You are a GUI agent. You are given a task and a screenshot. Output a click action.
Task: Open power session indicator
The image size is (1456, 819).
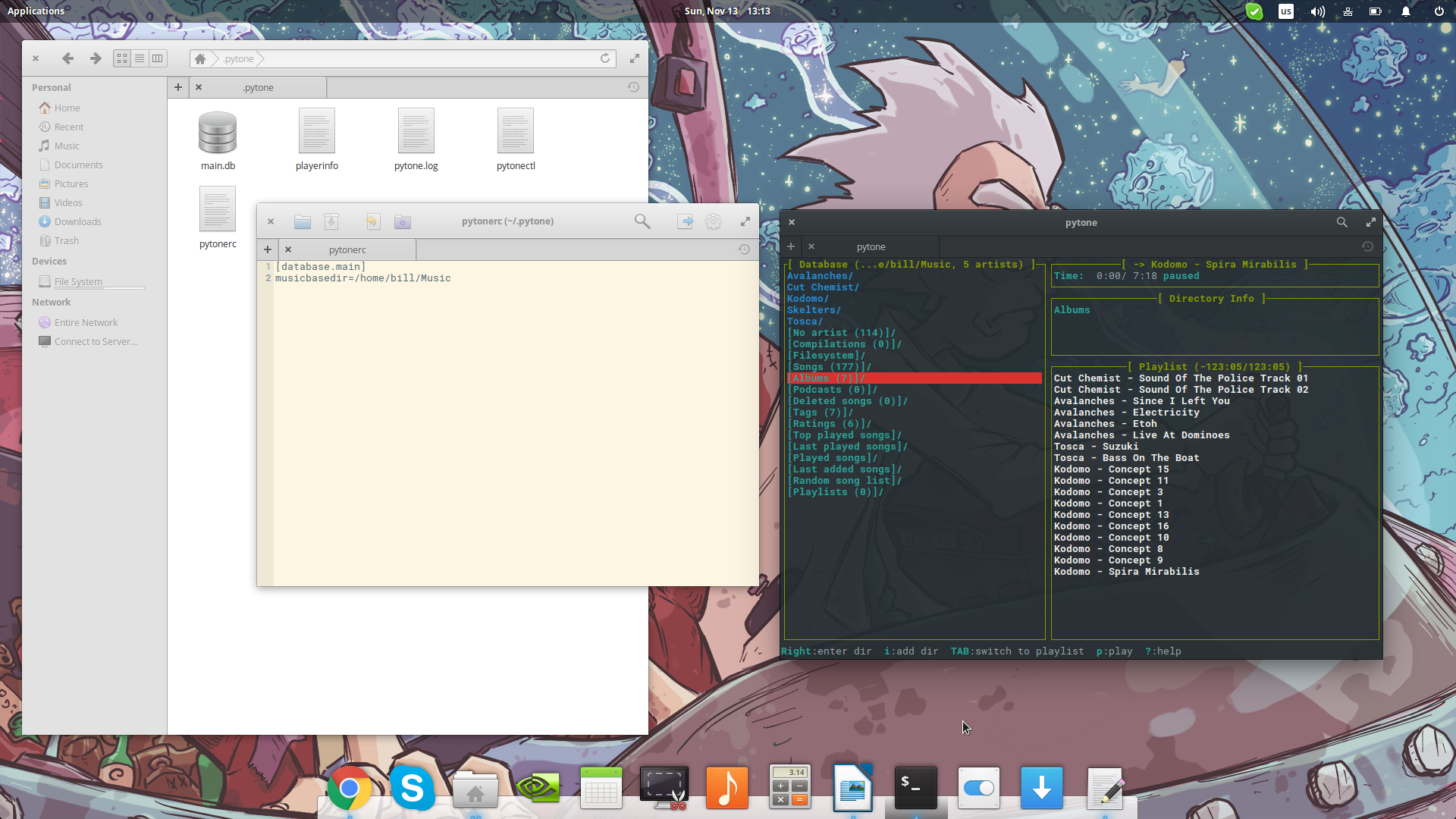pyautogui.click(x=1439, y=11)
